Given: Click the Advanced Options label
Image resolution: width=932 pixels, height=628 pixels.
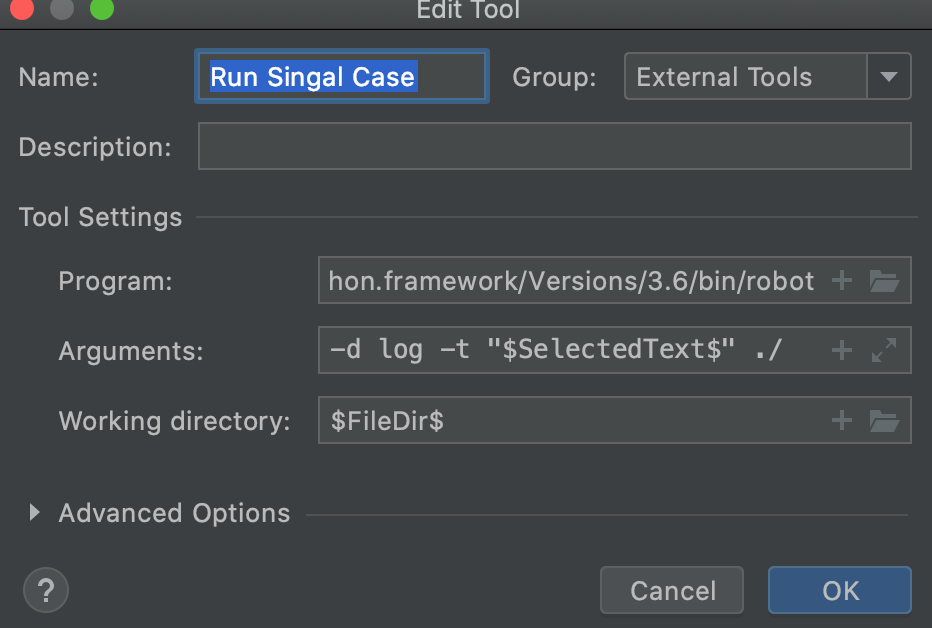Looking at the screenshot, I should pyautogui.click(x=174, y=513).
